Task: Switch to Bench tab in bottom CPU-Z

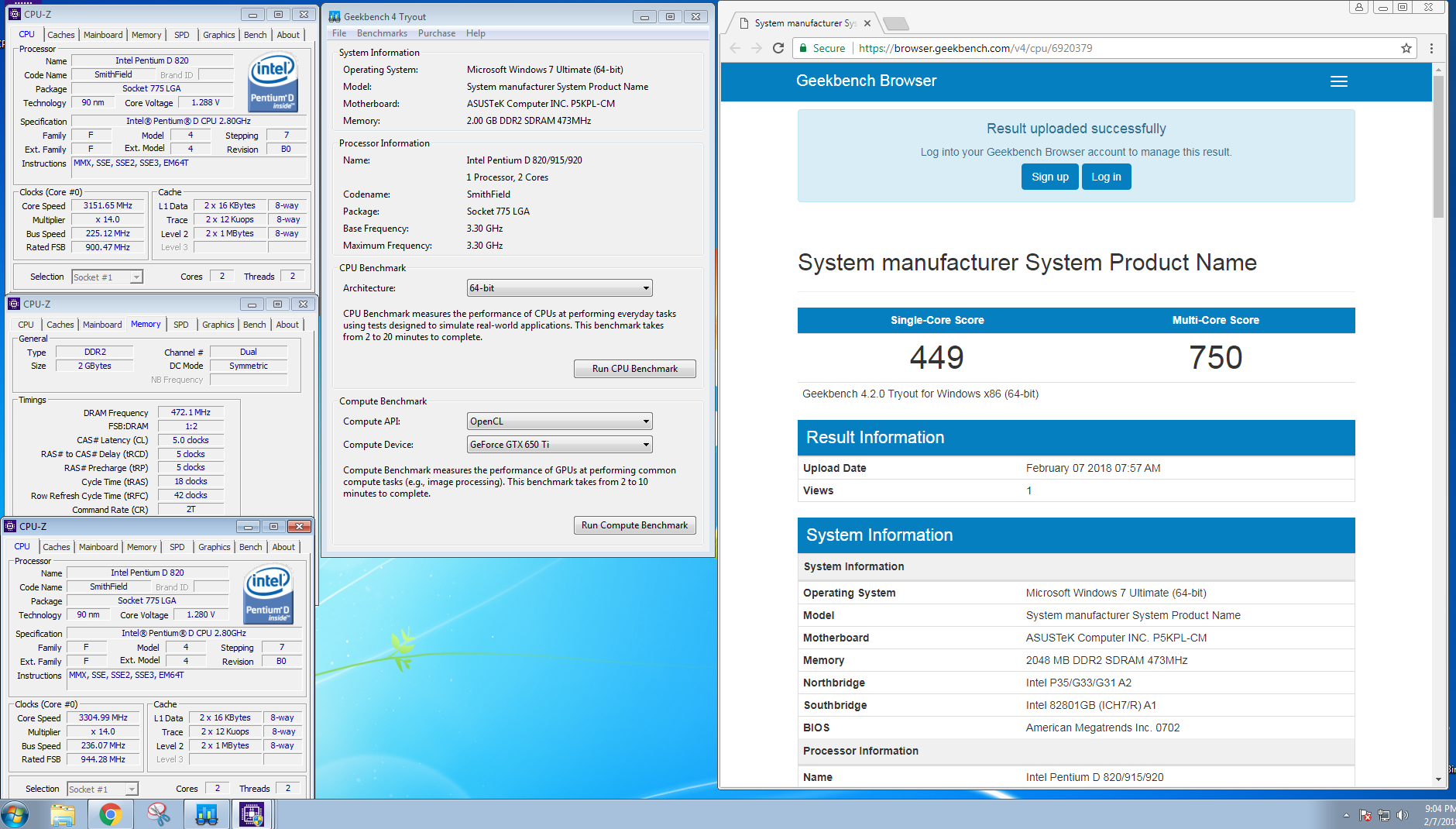Action: click(x=251, y=547)
